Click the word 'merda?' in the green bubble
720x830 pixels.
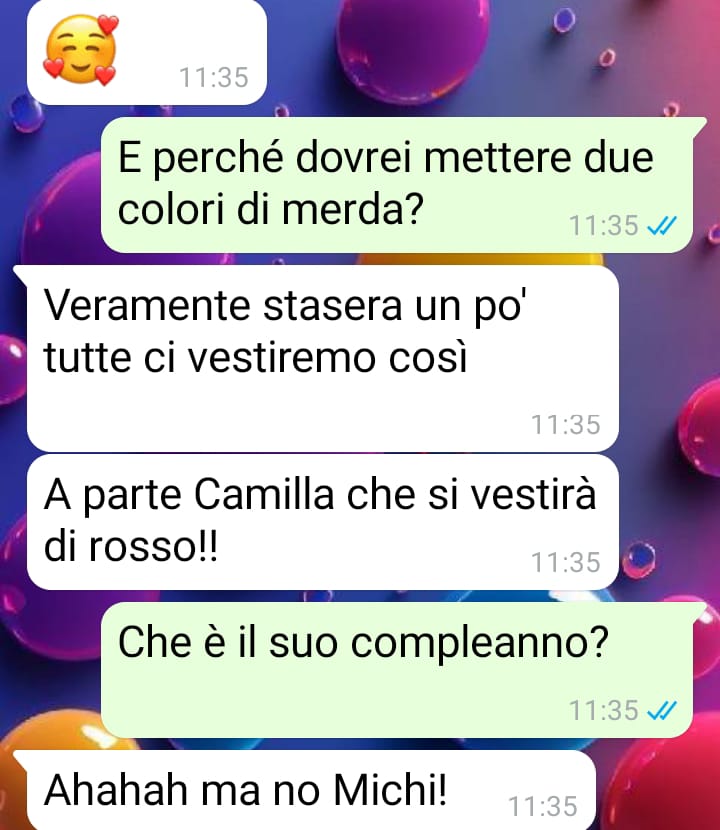point(353,210)
